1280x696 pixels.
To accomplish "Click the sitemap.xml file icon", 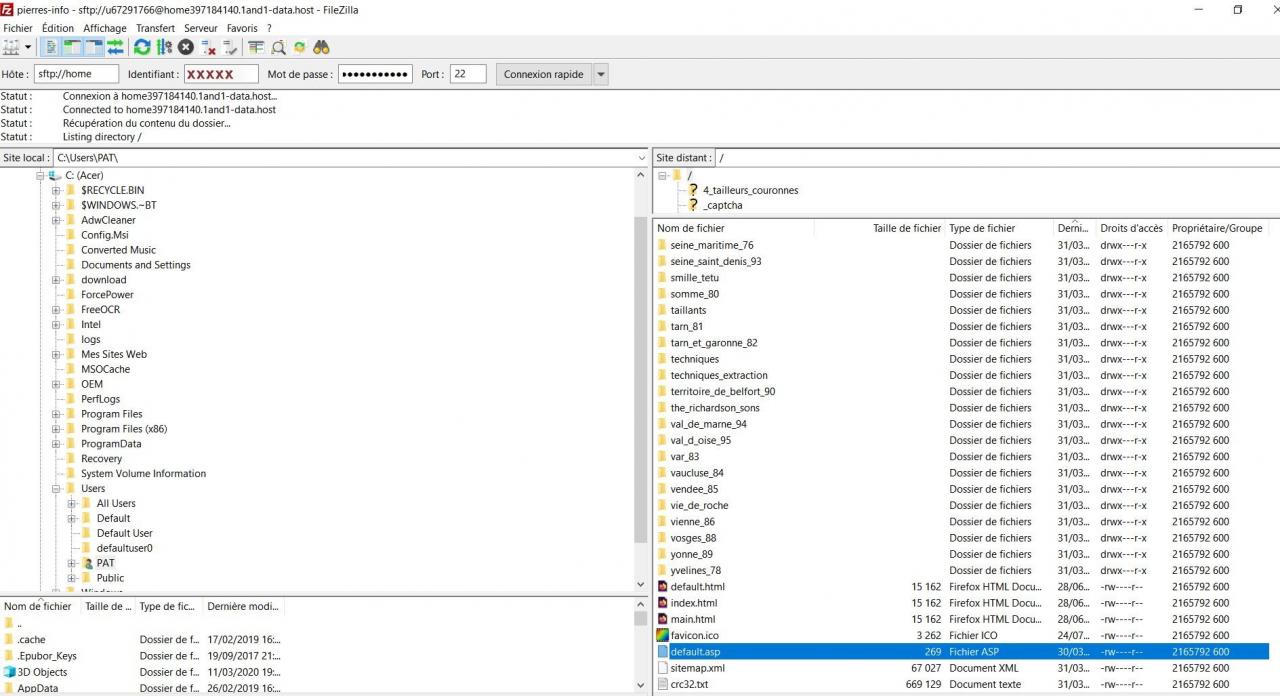I will (x=662, y=668).
